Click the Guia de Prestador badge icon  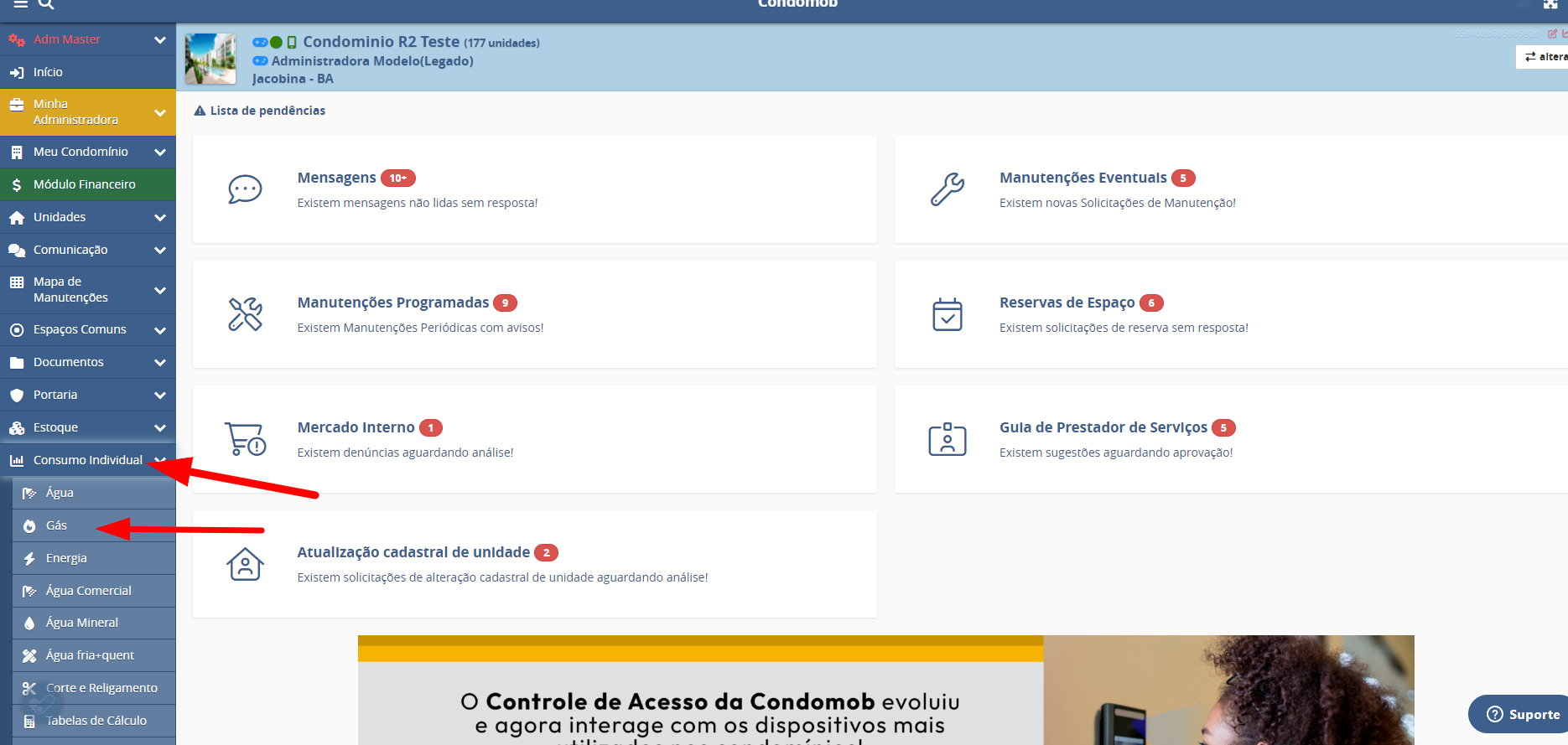tap(948, 439)
